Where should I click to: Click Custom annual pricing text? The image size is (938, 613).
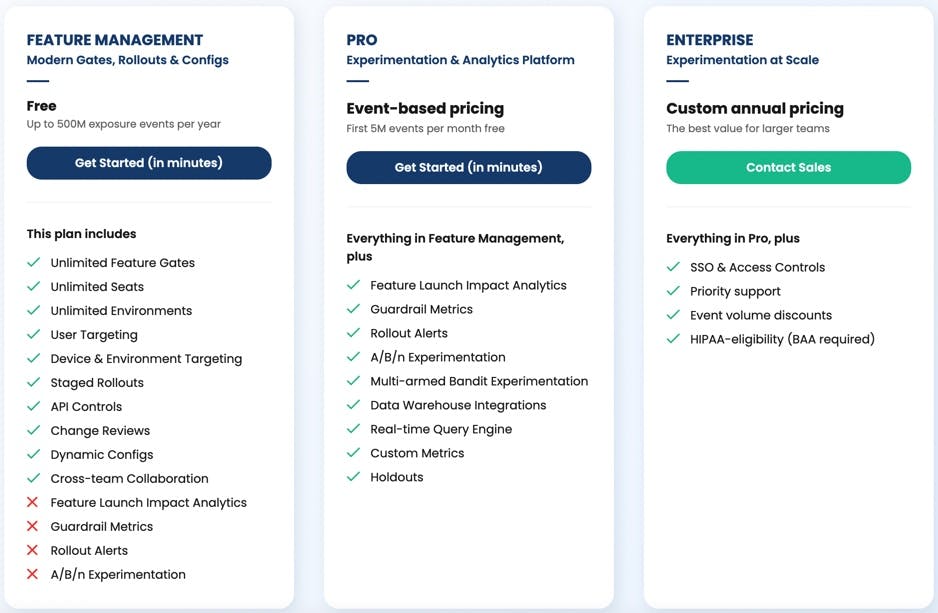(755, 108)
